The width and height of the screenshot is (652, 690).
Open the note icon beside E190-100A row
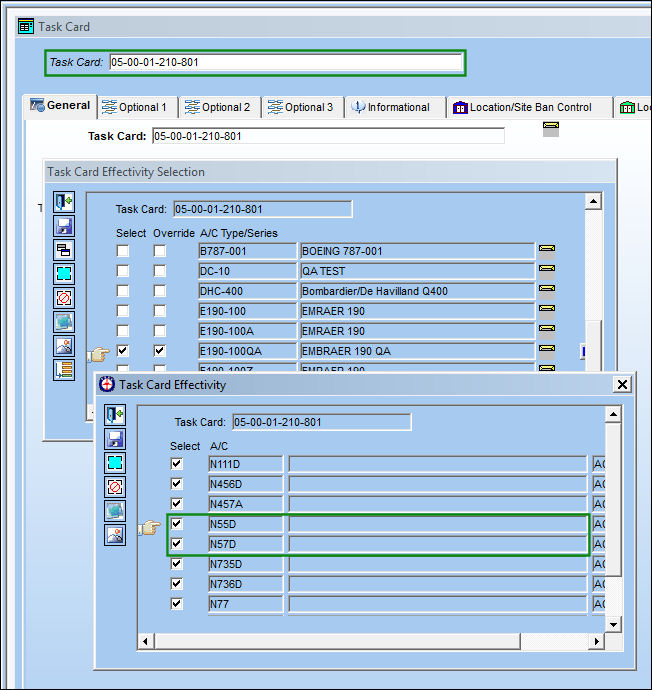(547, 330)
